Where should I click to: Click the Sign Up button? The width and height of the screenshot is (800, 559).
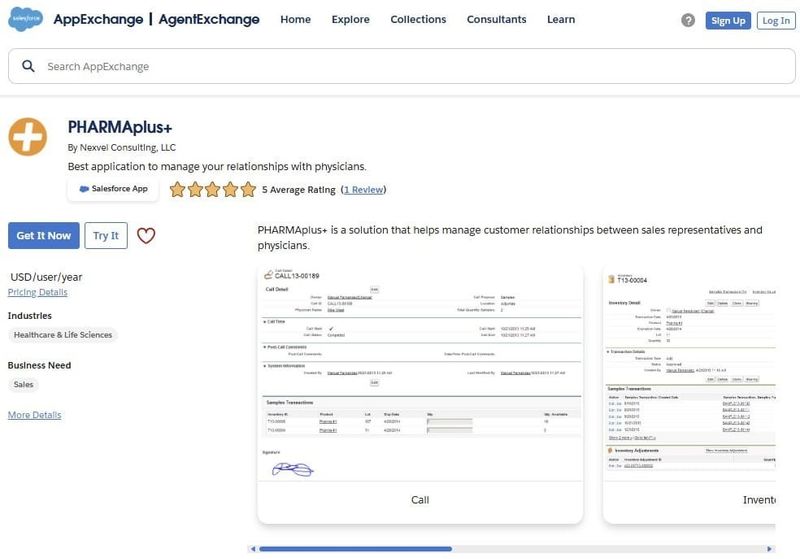coord(728,20)
